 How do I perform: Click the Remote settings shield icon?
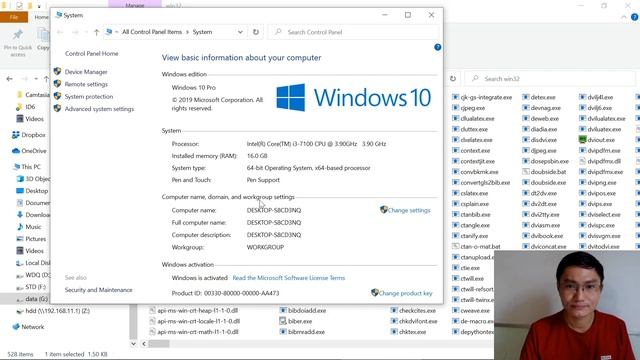tap(57, 84)
